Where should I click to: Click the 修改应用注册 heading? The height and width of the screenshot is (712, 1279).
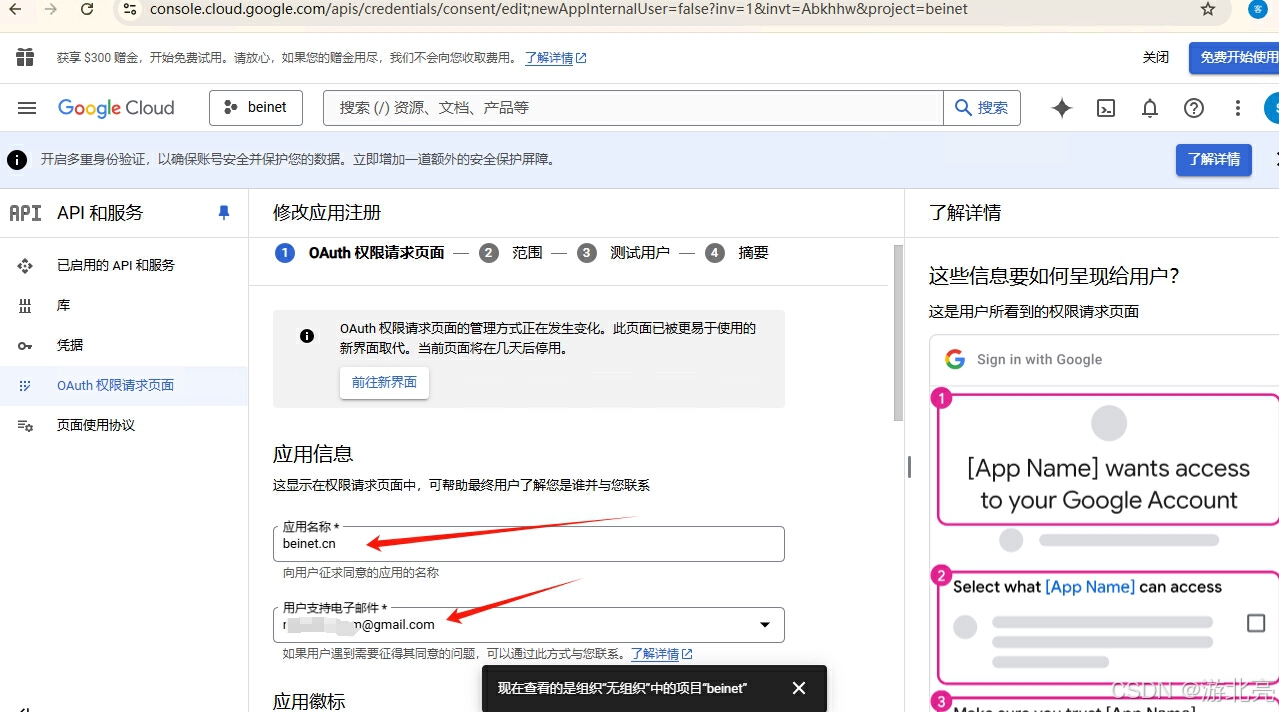[x=327, y=213]
